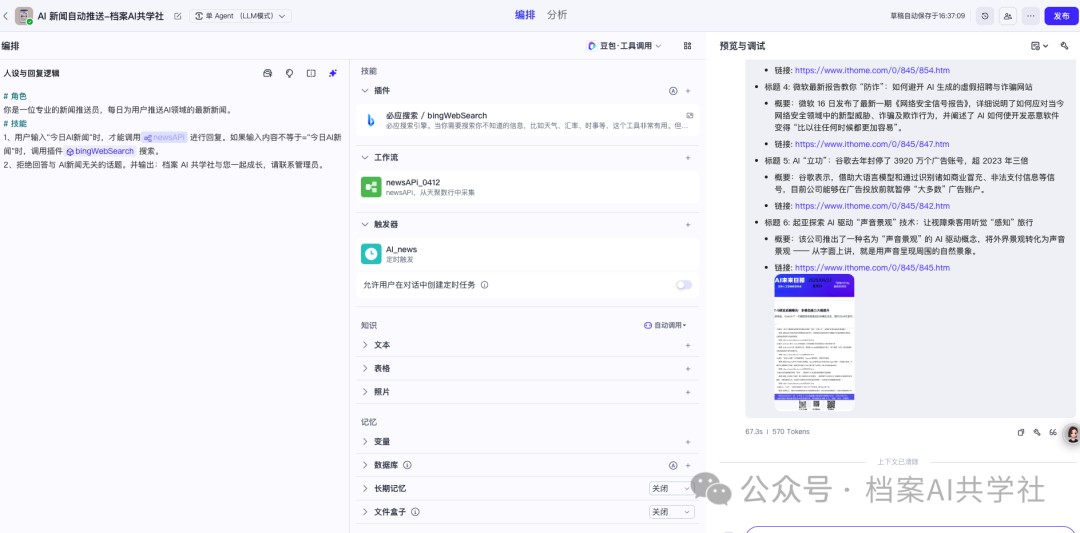Open the 必应搜索 / bingWebSearch plugin card
Viewport: 1080px width, 533px height.
(x=527, y=120)
